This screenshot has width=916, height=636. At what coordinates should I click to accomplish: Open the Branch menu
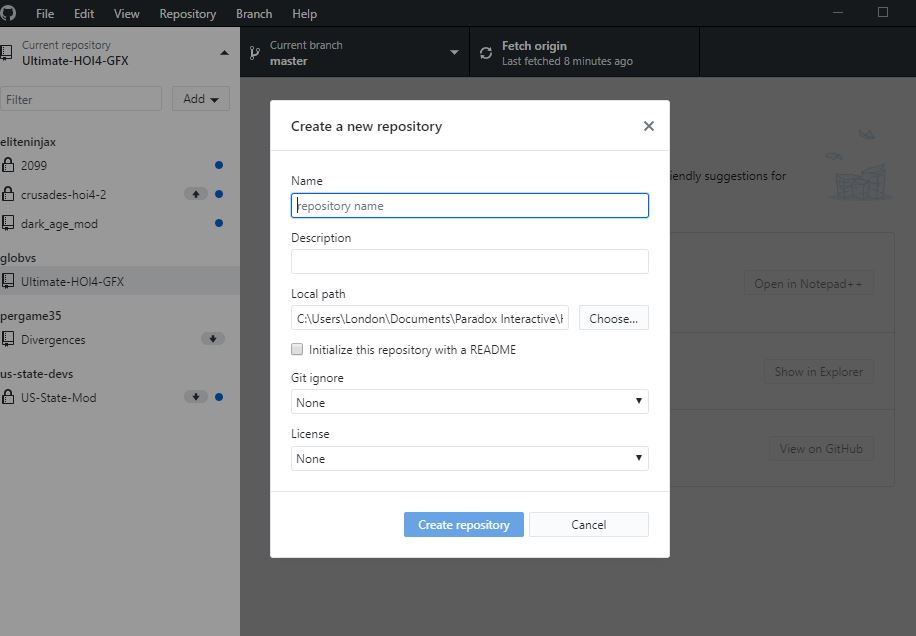coord(254,14)
